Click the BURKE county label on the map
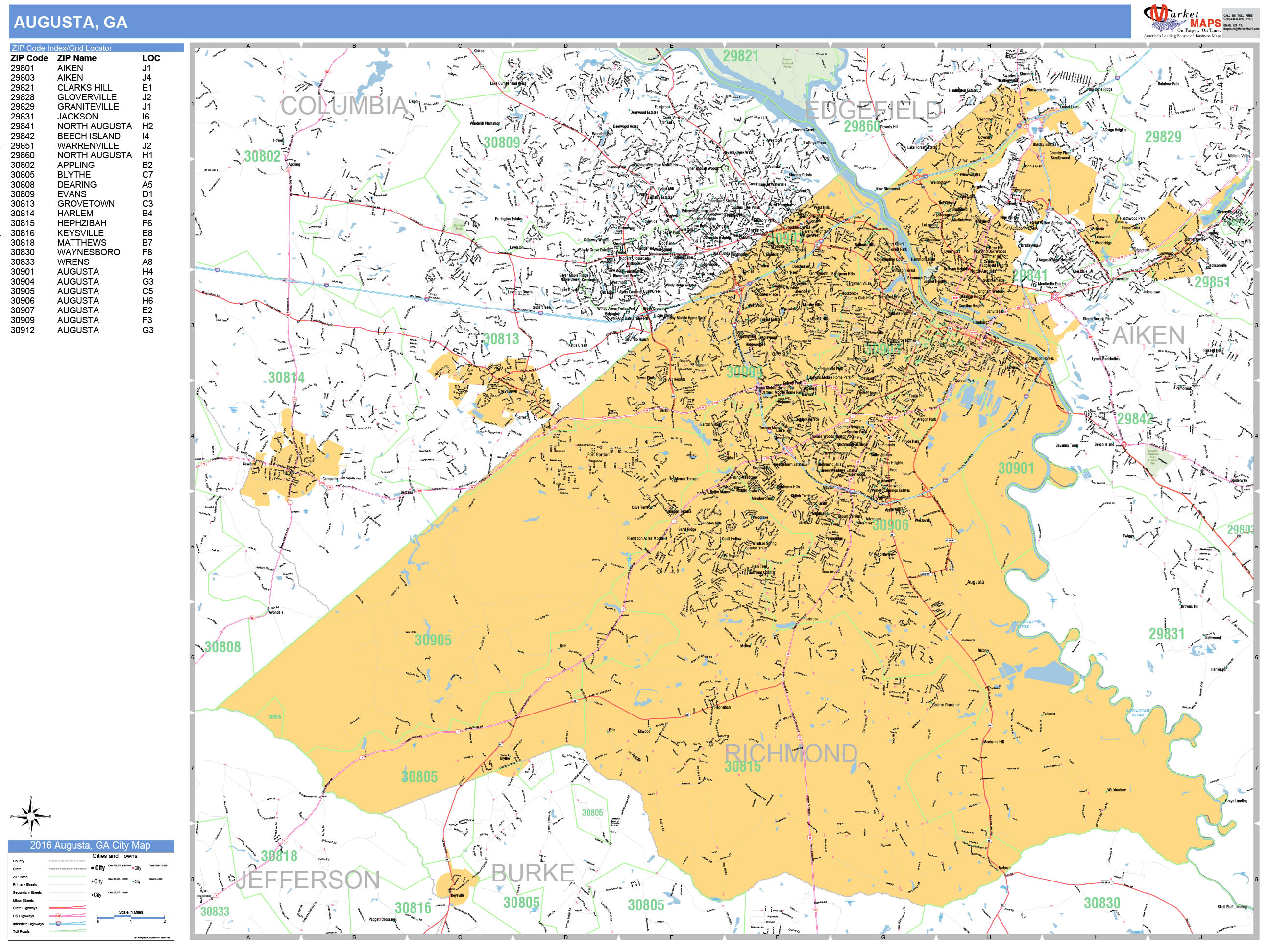 (533, 873)
